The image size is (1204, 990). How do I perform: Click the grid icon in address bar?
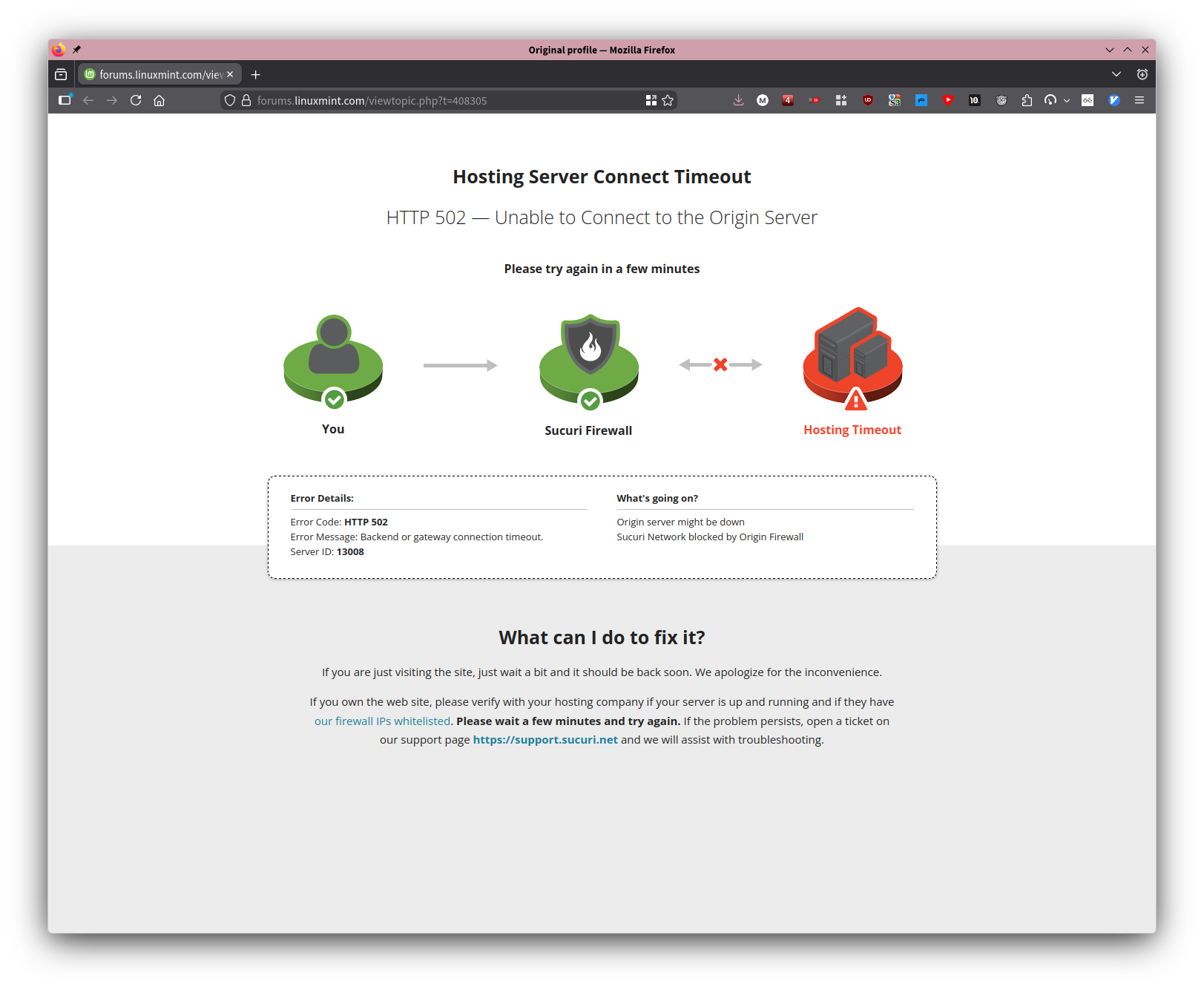click(x=651, y=100)
